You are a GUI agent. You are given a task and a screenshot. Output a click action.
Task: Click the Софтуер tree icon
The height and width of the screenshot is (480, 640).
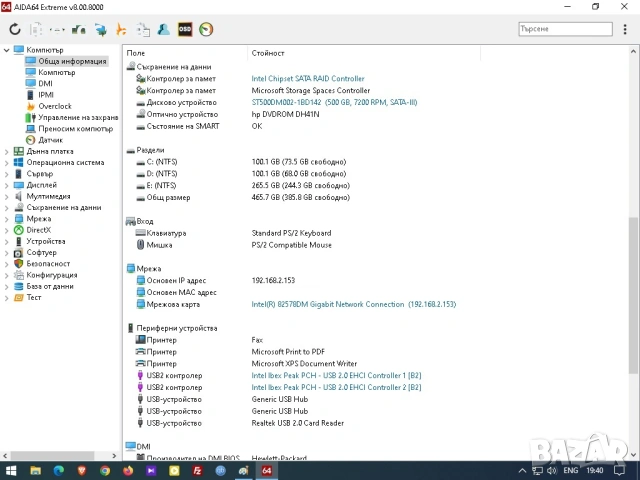coord(18,253)
